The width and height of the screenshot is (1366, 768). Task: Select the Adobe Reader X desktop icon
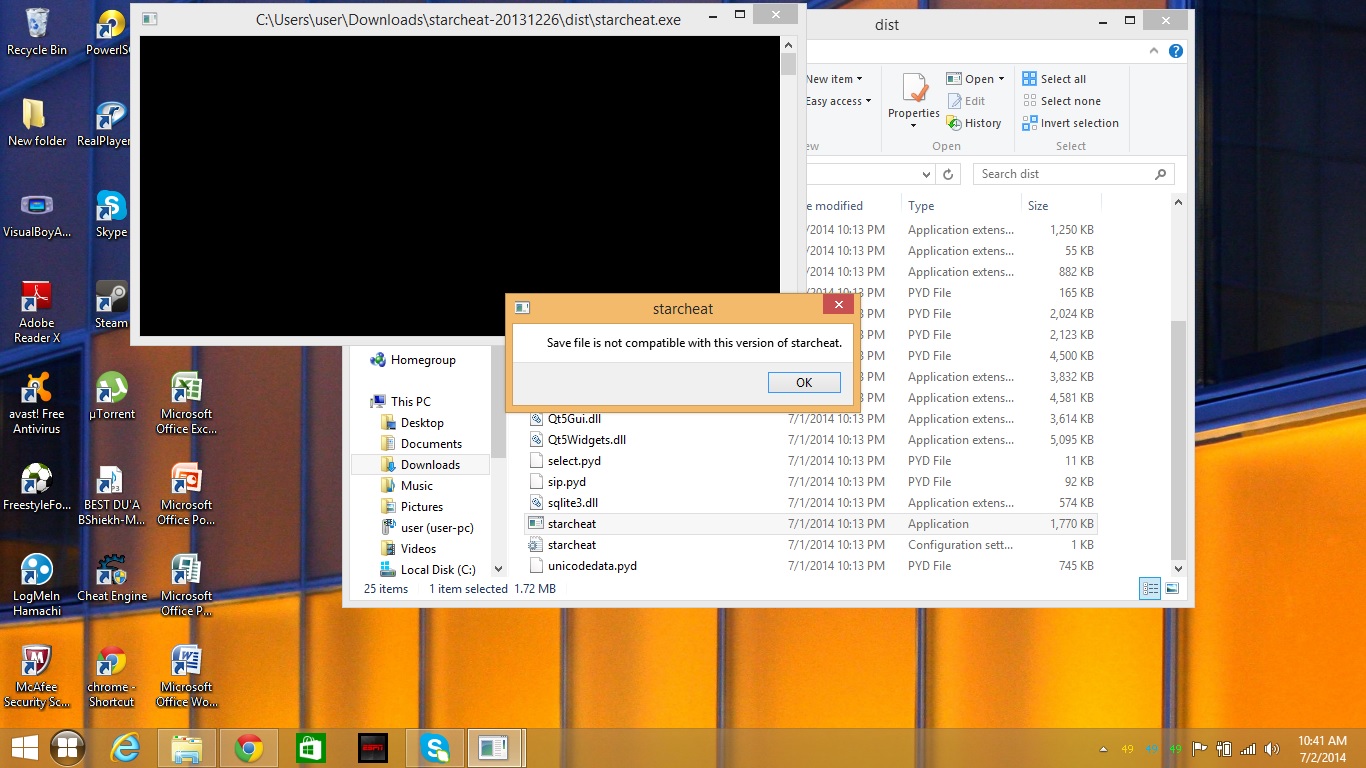(37, 312)
